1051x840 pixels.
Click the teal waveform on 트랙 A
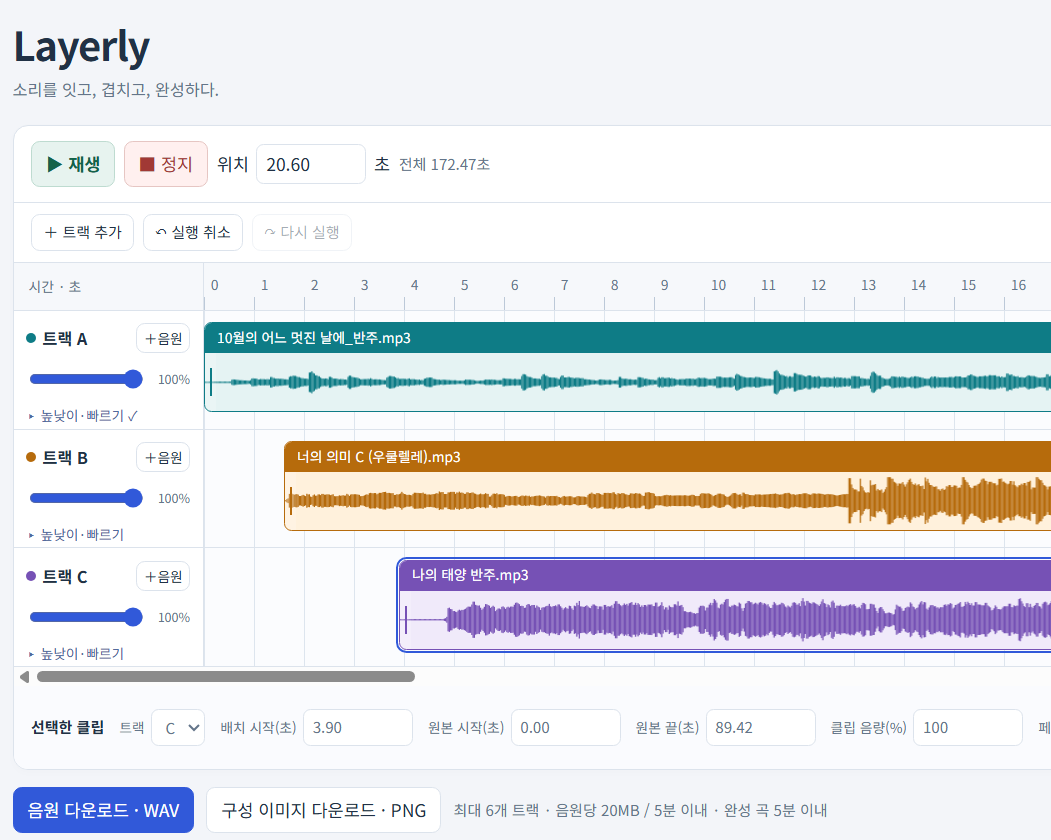pyautogui.click(x=627, y=382)
